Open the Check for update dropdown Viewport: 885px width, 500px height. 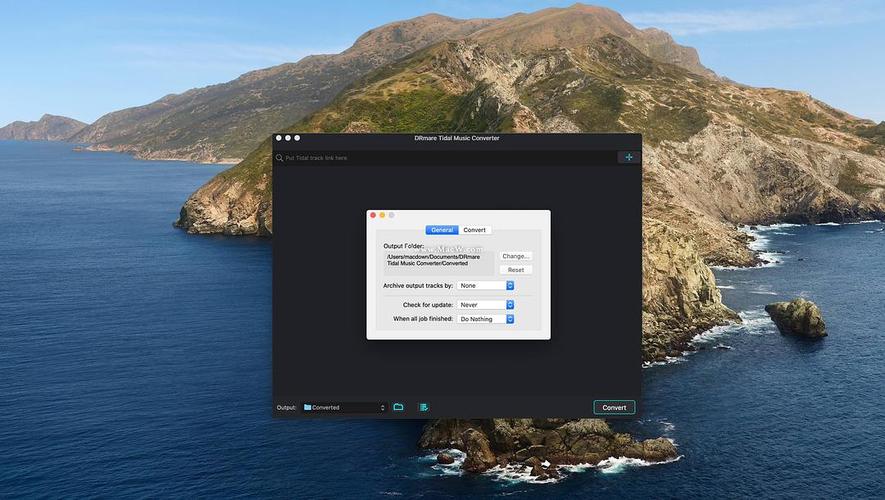click(485, 305)
